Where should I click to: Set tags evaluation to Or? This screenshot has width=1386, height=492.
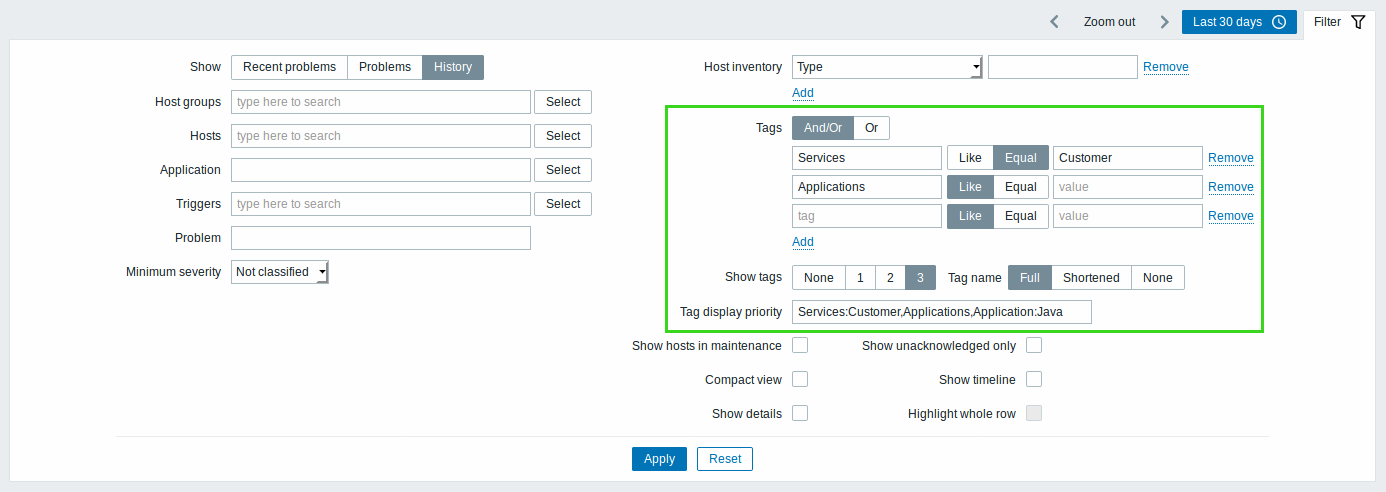click(x=871, y=128)
